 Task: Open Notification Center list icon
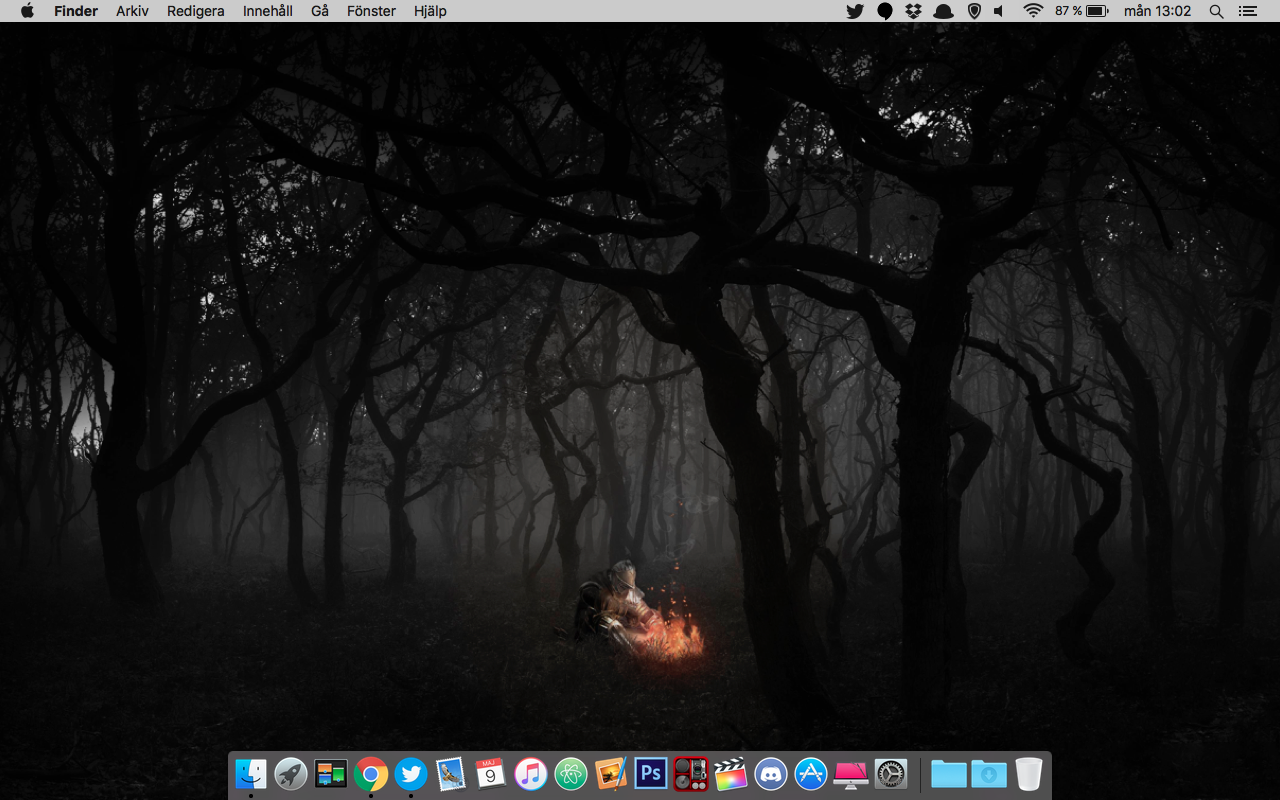click(1247, 11)
